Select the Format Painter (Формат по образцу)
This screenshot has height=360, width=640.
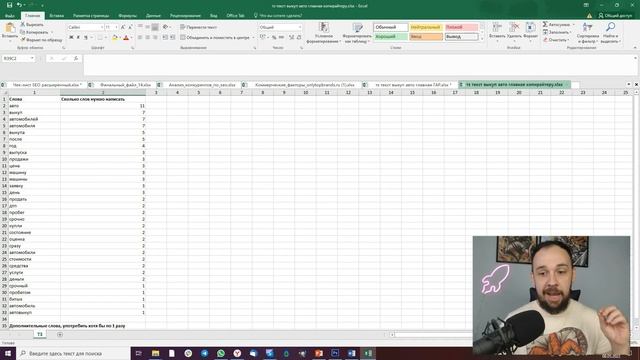[x=41, y=40]
